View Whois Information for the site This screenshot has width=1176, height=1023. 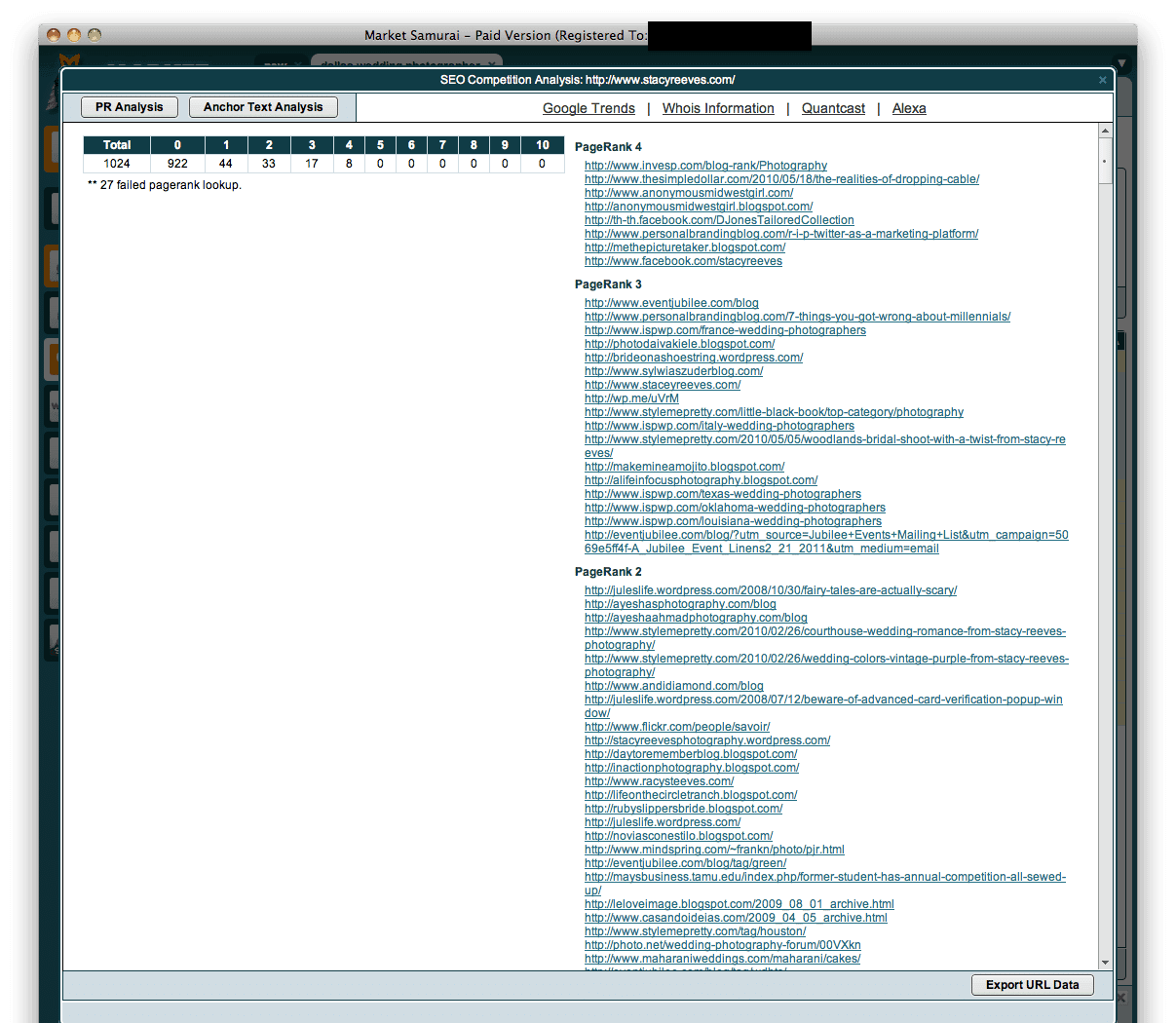718,108
